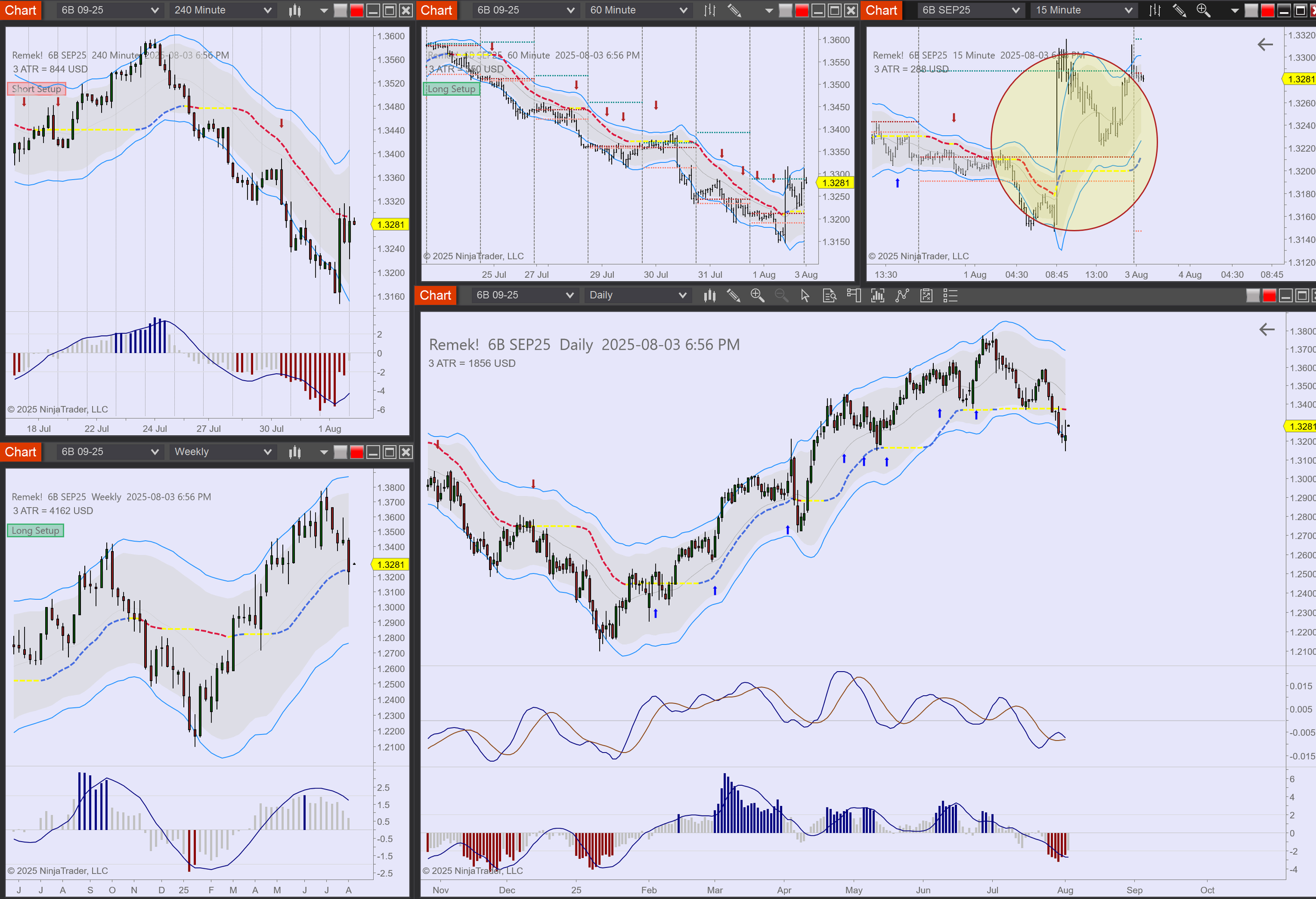This screenshot has width=1316, height=899.
Task: Click the properties list icon in Daily toolbar
Action: pos(950,295)
